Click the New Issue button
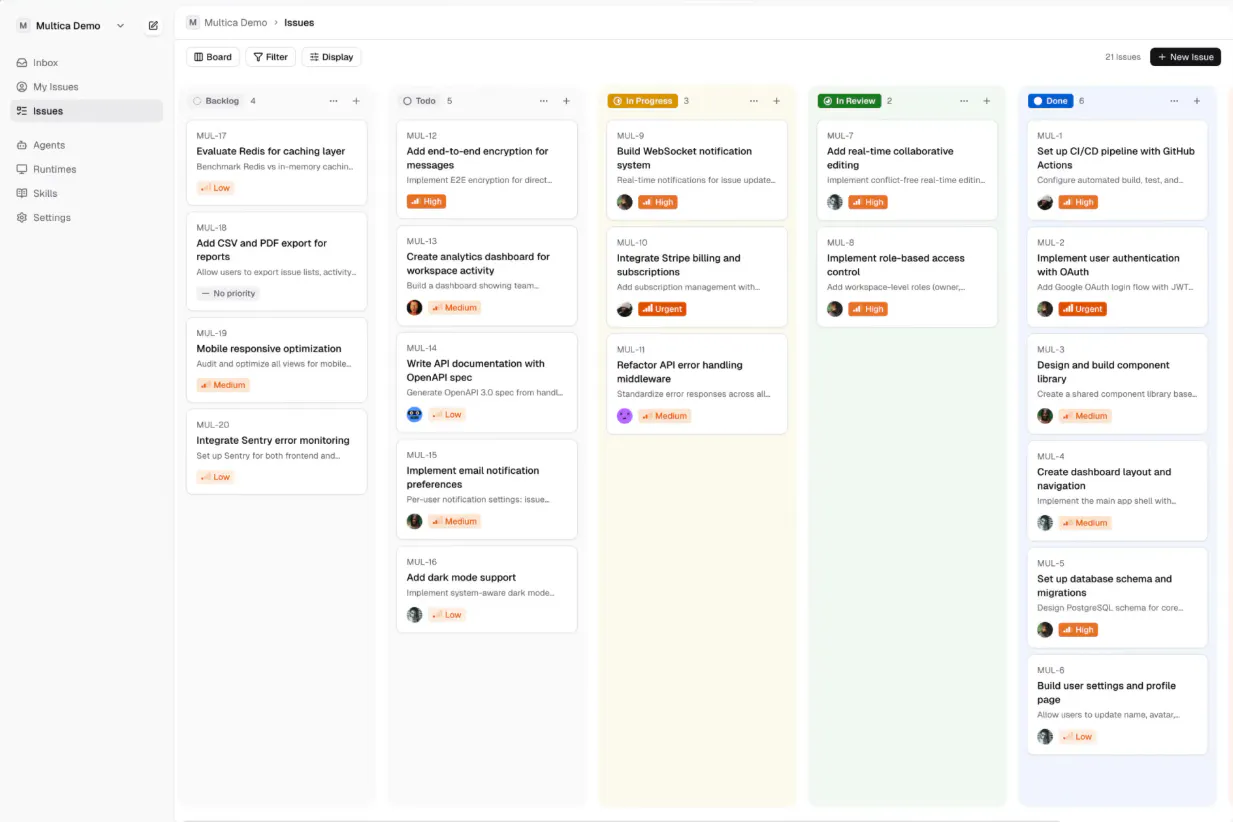This screenshot has height=822, width=1233. [x=1185, y=57]
